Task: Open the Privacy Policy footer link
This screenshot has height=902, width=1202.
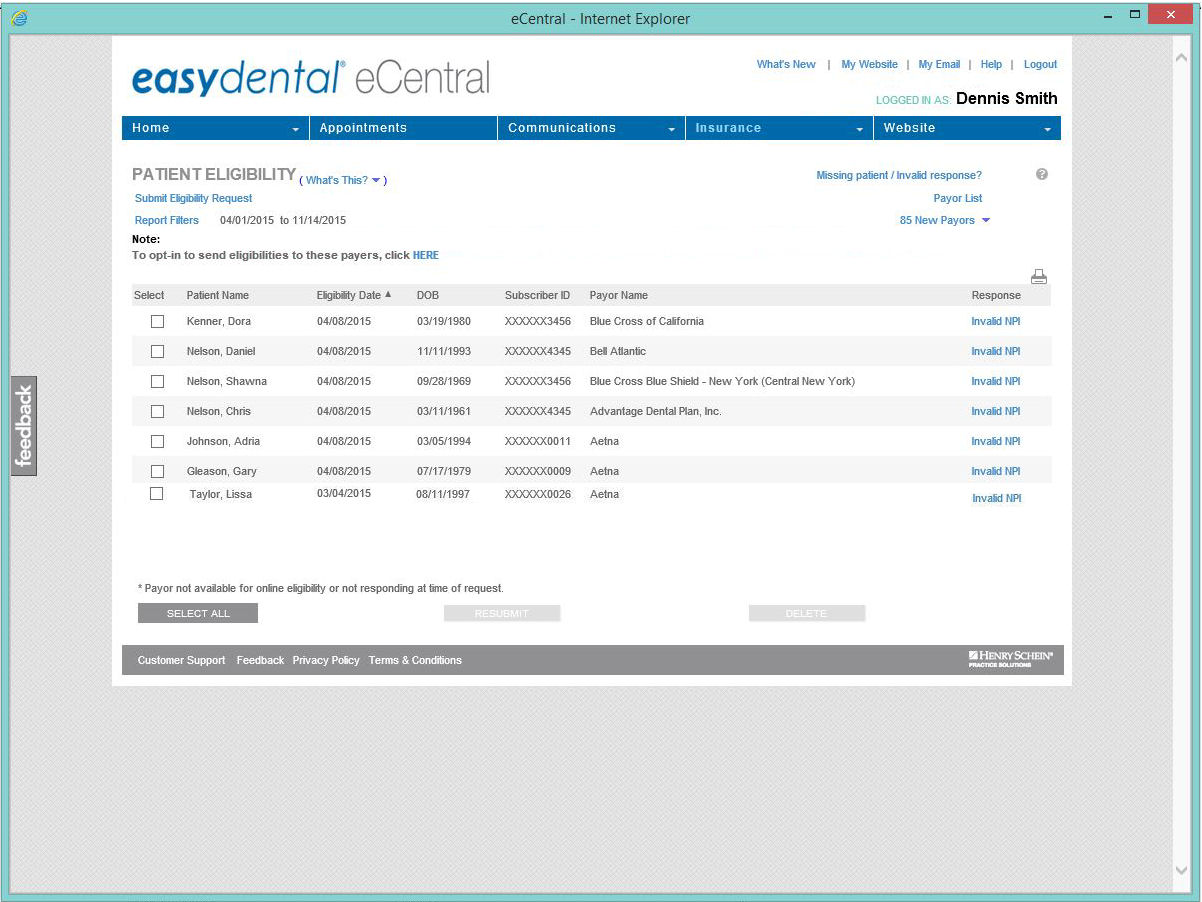Action: [326, 660]
